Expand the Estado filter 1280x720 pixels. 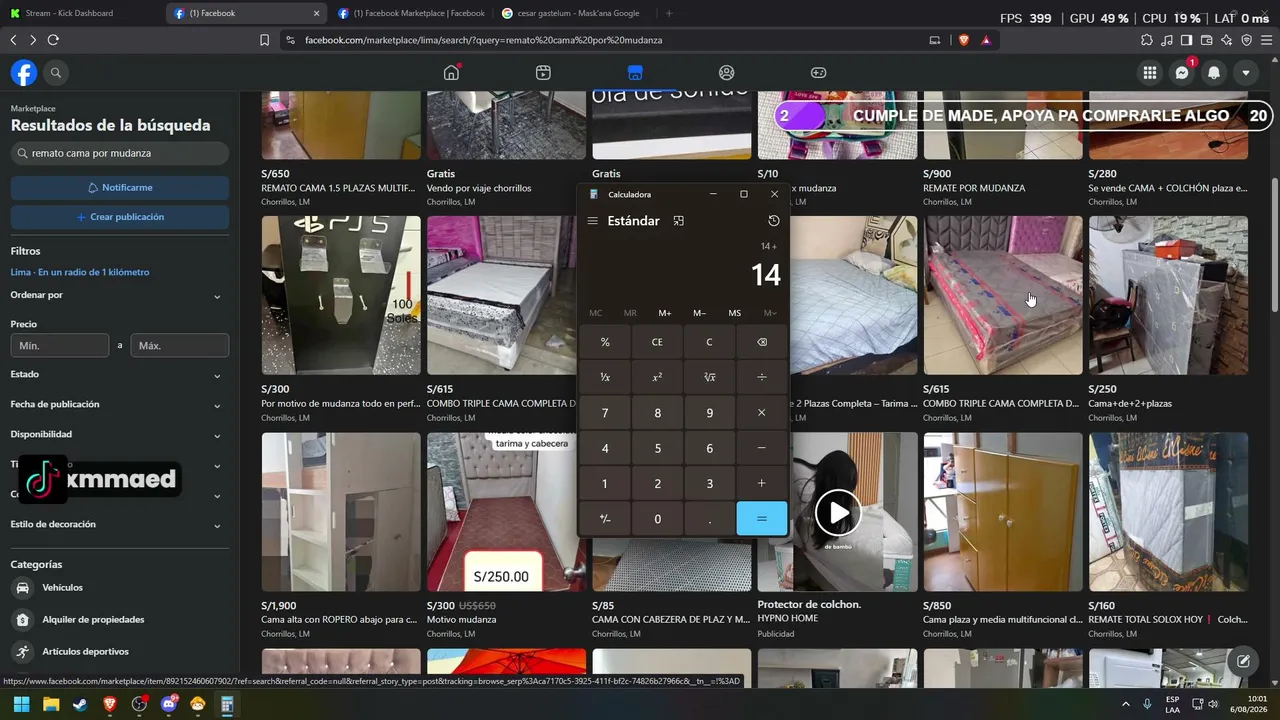tap(120, 375)
